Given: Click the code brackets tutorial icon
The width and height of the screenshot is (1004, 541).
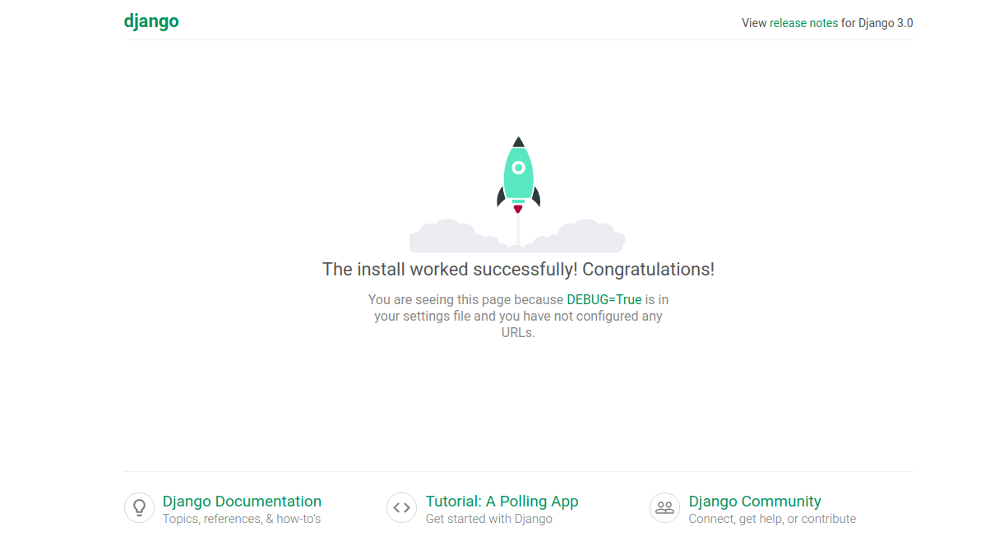Looking at the screenshot, I should pos(401,508).
